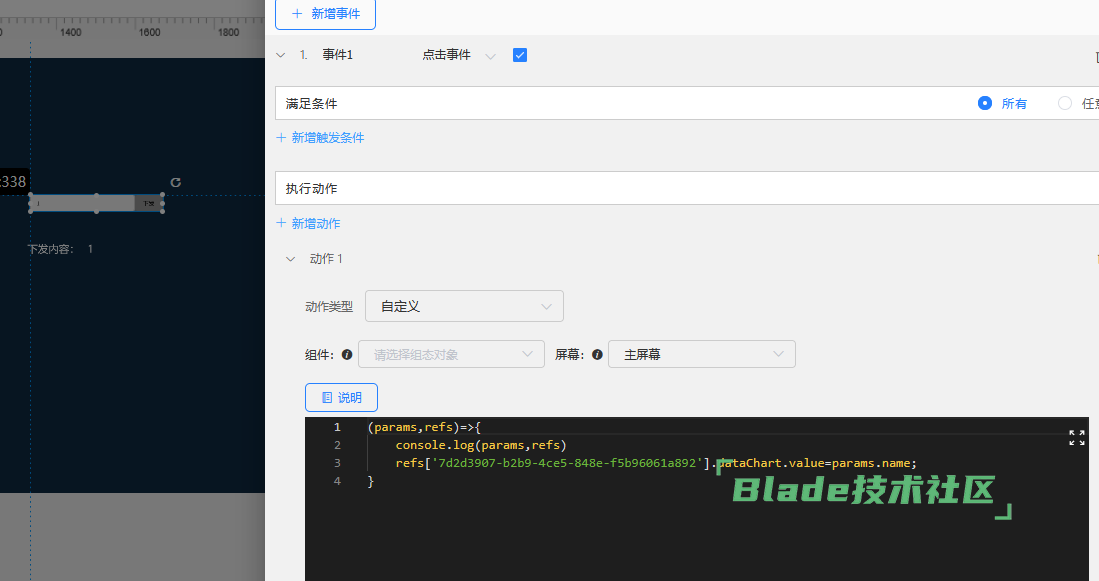Viewport: 1099px width, 581px height.
Task: Open the 点击事件 type dropdown
Action: [458, 56]
